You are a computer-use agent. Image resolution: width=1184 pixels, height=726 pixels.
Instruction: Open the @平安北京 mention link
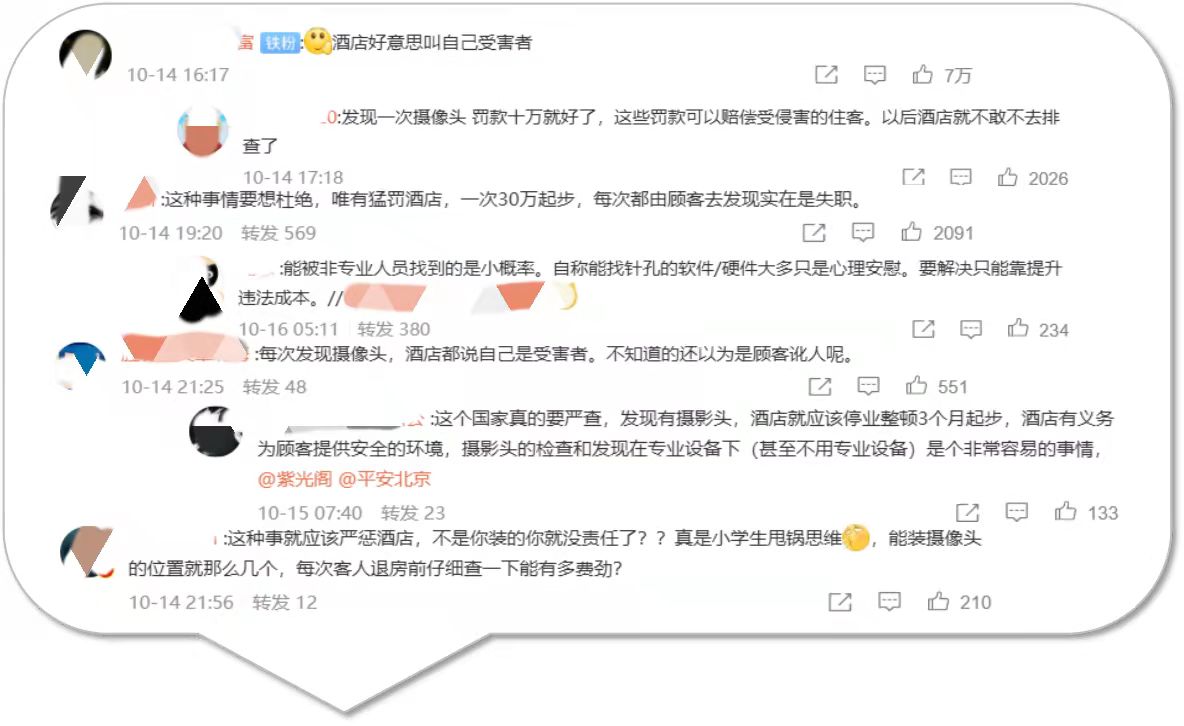(x=384, y=479)
